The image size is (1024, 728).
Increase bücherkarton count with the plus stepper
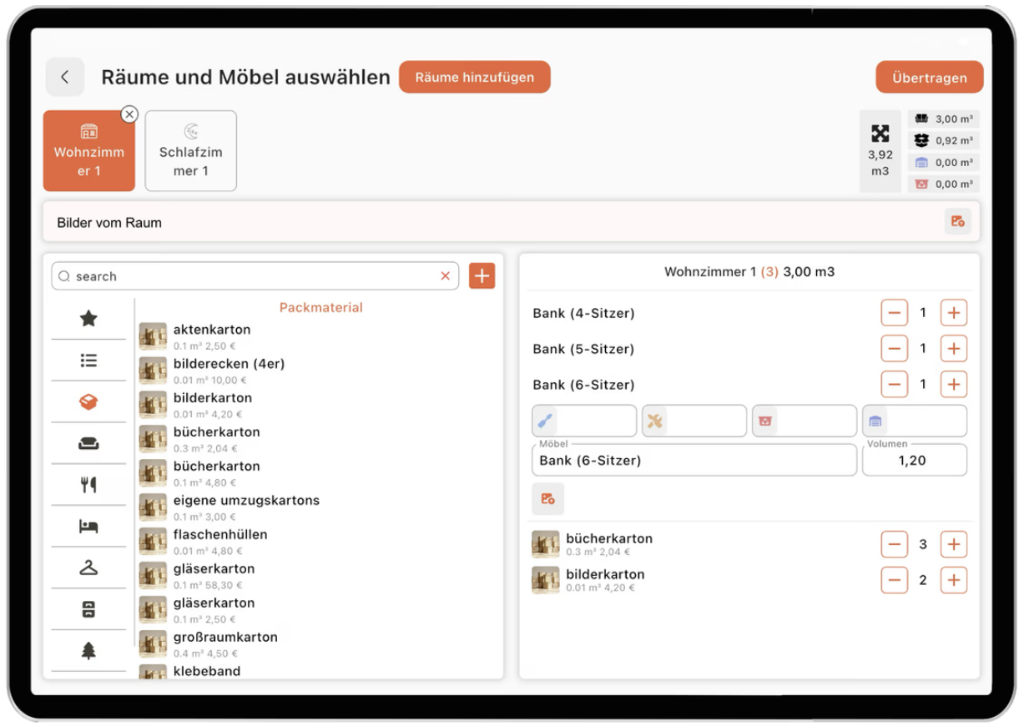click(953, 543)
